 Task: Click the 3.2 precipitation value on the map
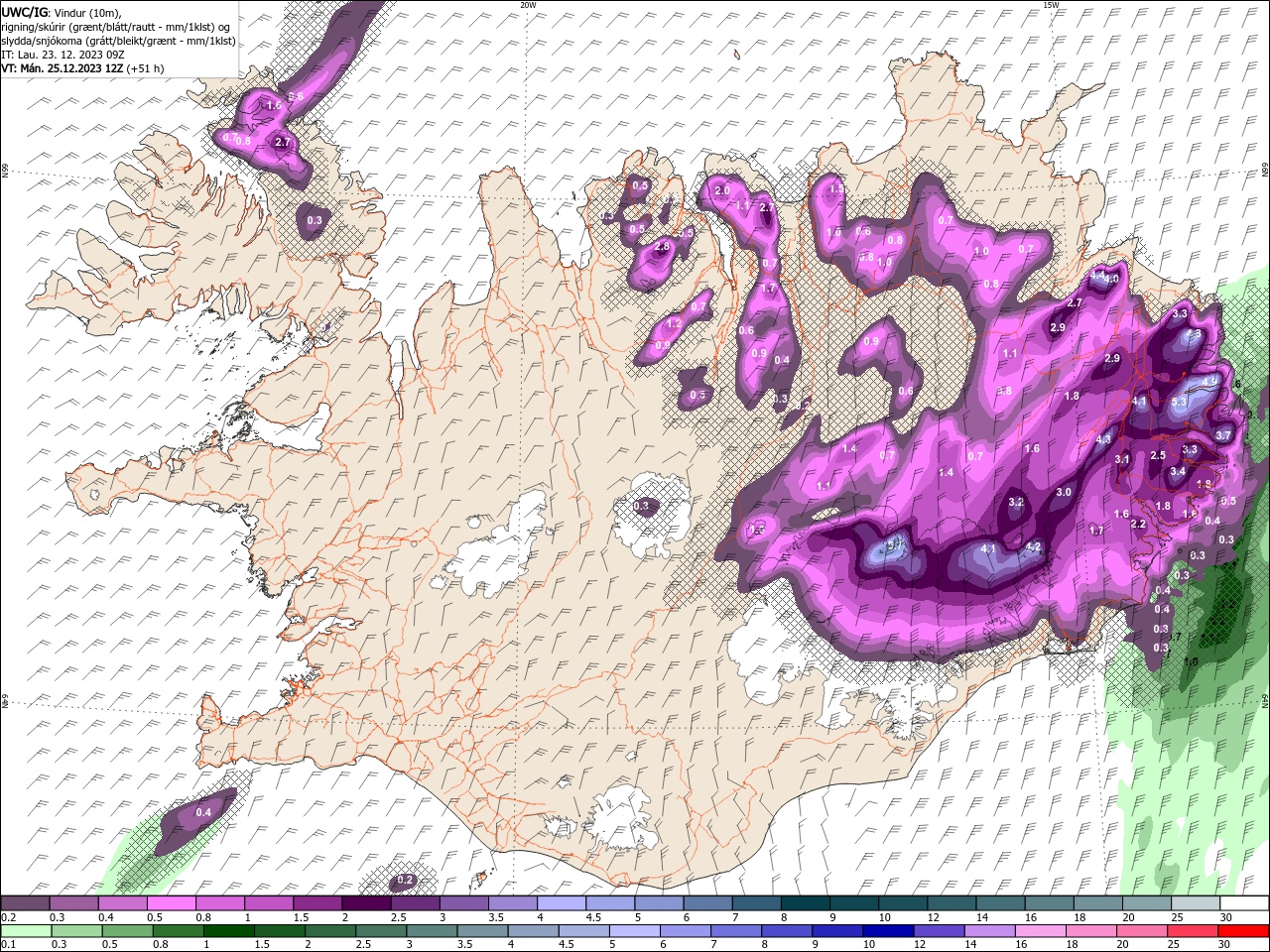tap(1016, 503)
